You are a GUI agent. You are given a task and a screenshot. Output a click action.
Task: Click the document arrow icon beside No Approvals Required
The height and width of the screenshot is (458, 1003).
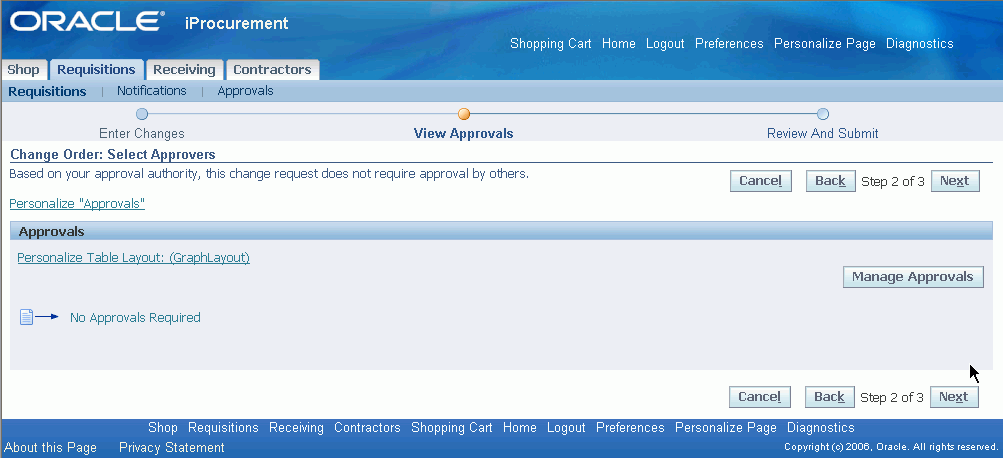point(39,317)
